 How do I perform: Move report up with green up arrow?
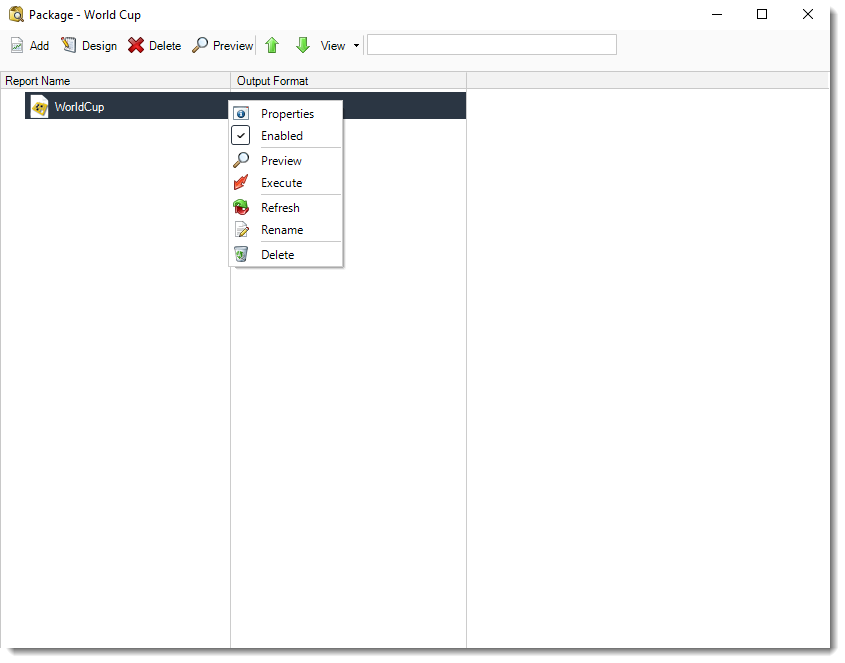point(272,46)
